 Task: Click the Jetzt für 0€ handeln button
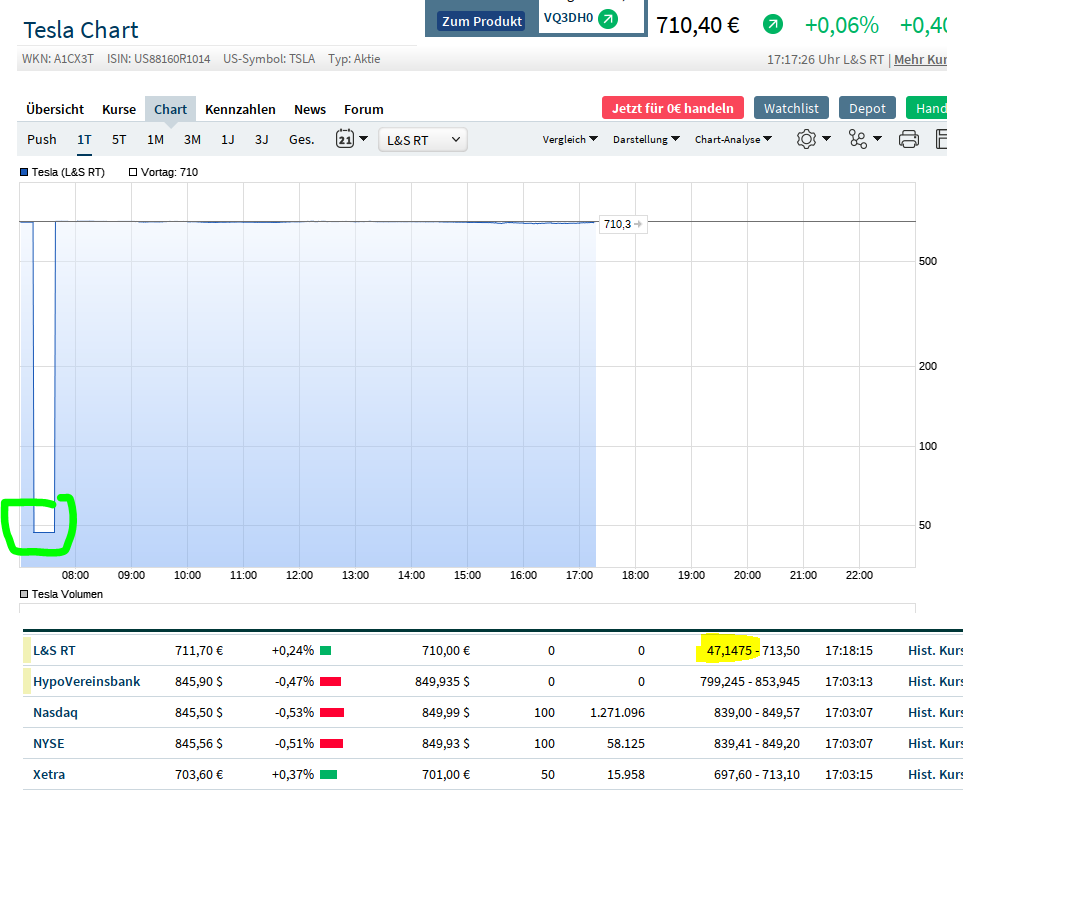tap(672, 108)
